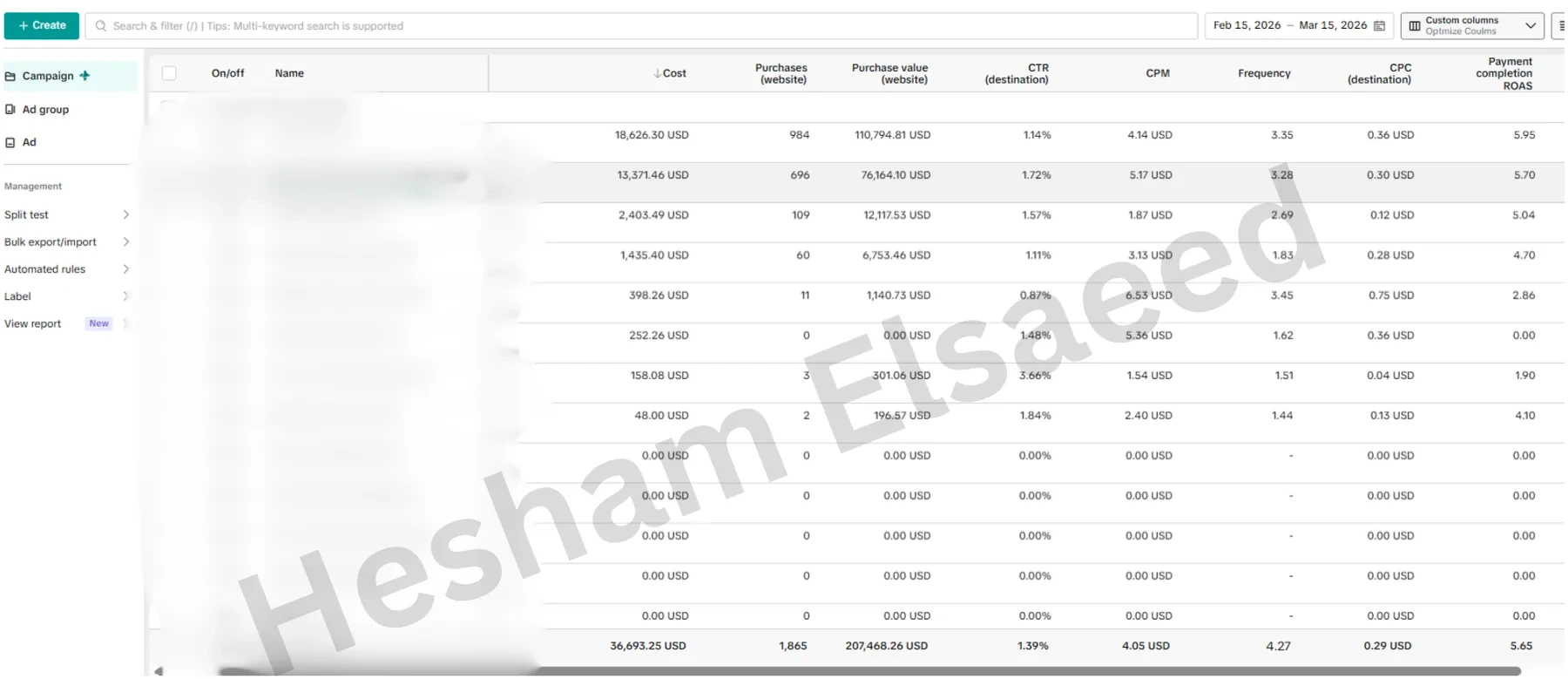
Task: Open the Custom columns dropdown
Action: click(x=1472, y=25)
